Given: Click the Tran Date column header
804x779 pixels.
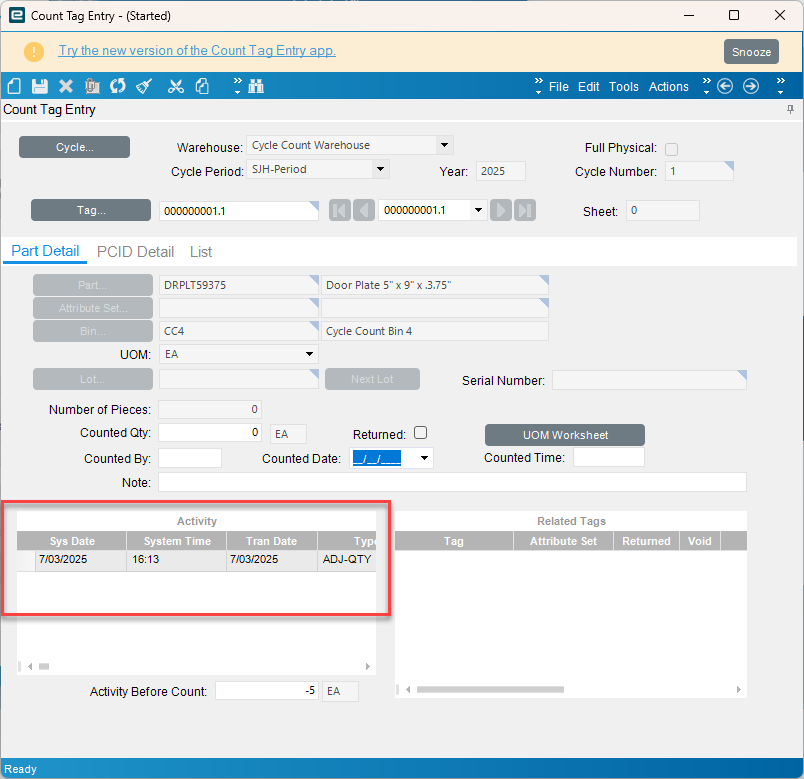Looking at the screenshot, I should tap(271, 541).
